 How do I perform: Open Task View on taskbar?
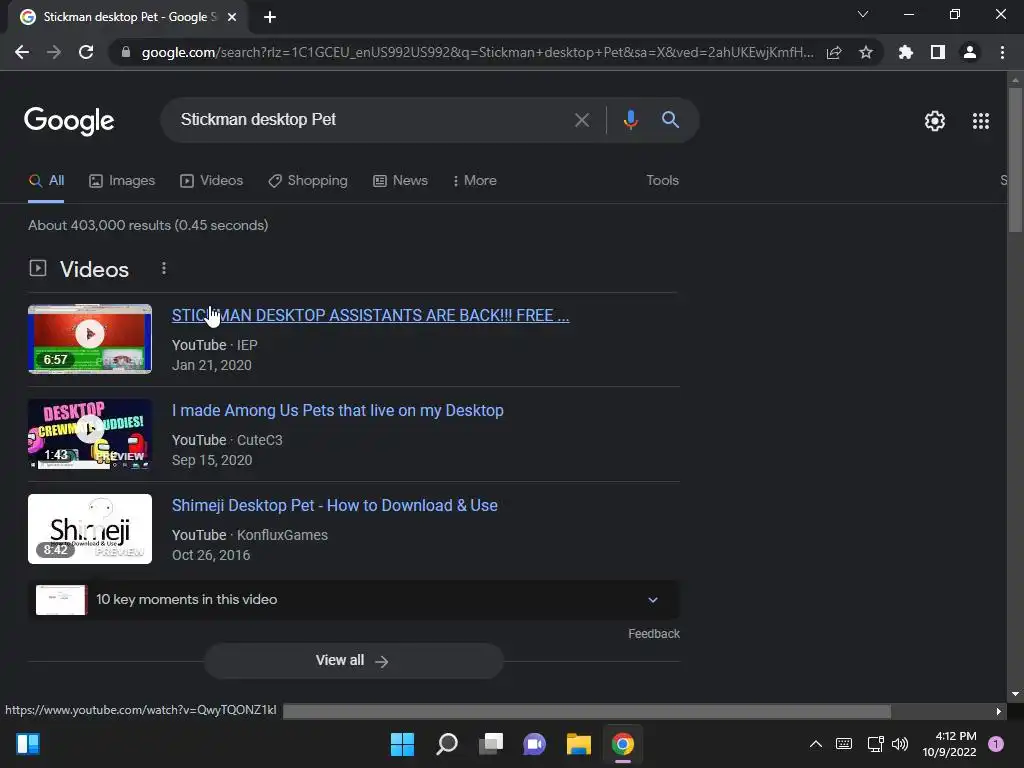490,744
